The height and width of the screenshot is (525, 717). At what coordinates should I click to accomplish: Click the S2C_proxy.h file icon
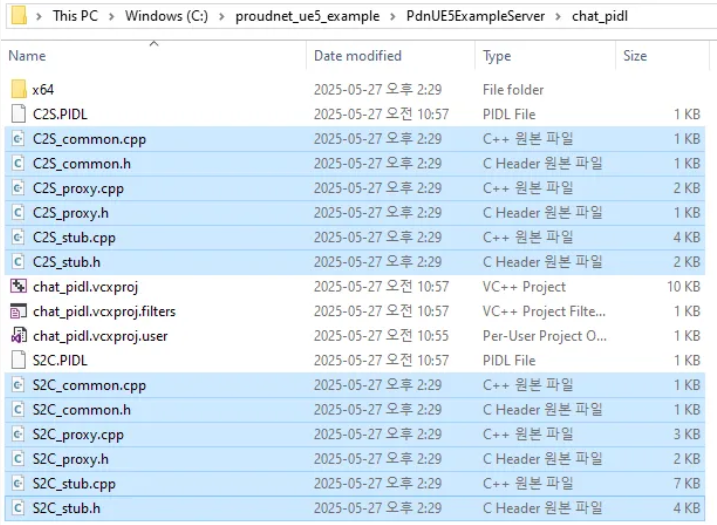pos(18,459)
